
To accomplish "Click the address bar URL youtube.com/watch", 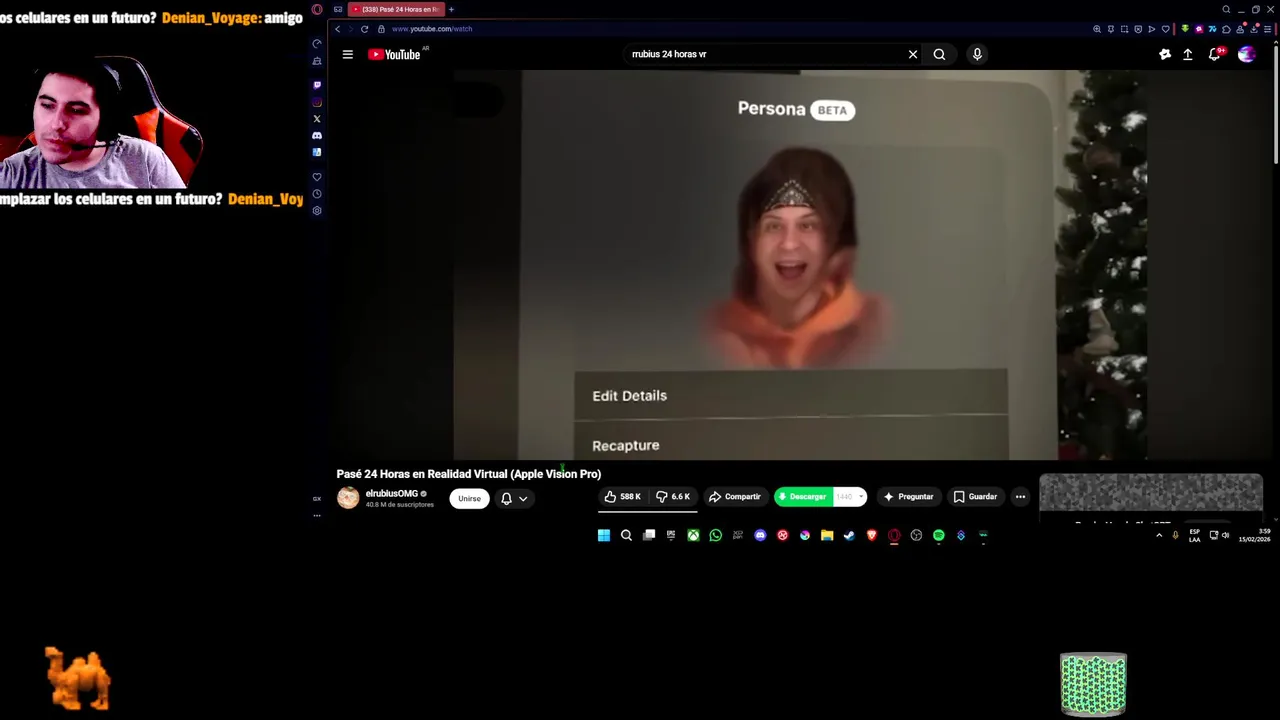I will pyautogui.click(x=432, y=29).
